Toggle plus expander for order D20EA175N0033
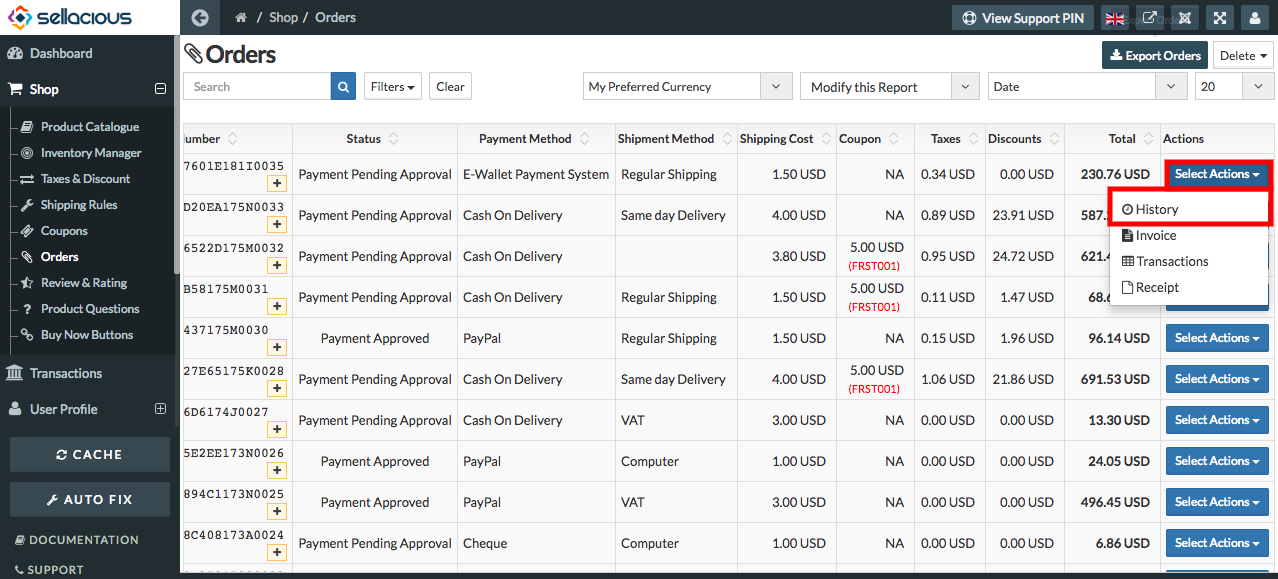The height and width of the screenshot is (579, 1278). (277, 225)
